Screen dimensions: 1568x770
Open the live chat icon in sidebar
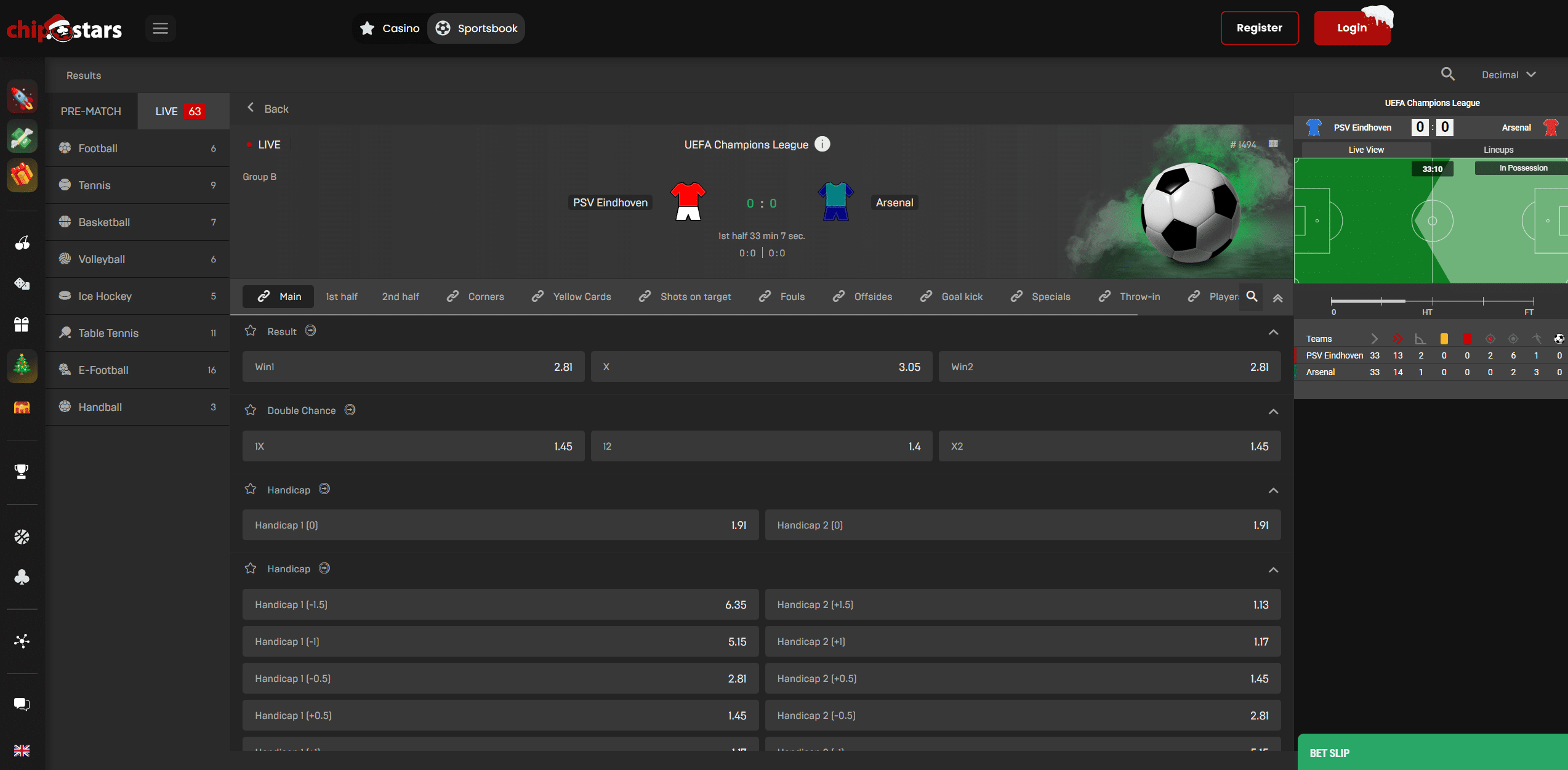click(22, 704)
